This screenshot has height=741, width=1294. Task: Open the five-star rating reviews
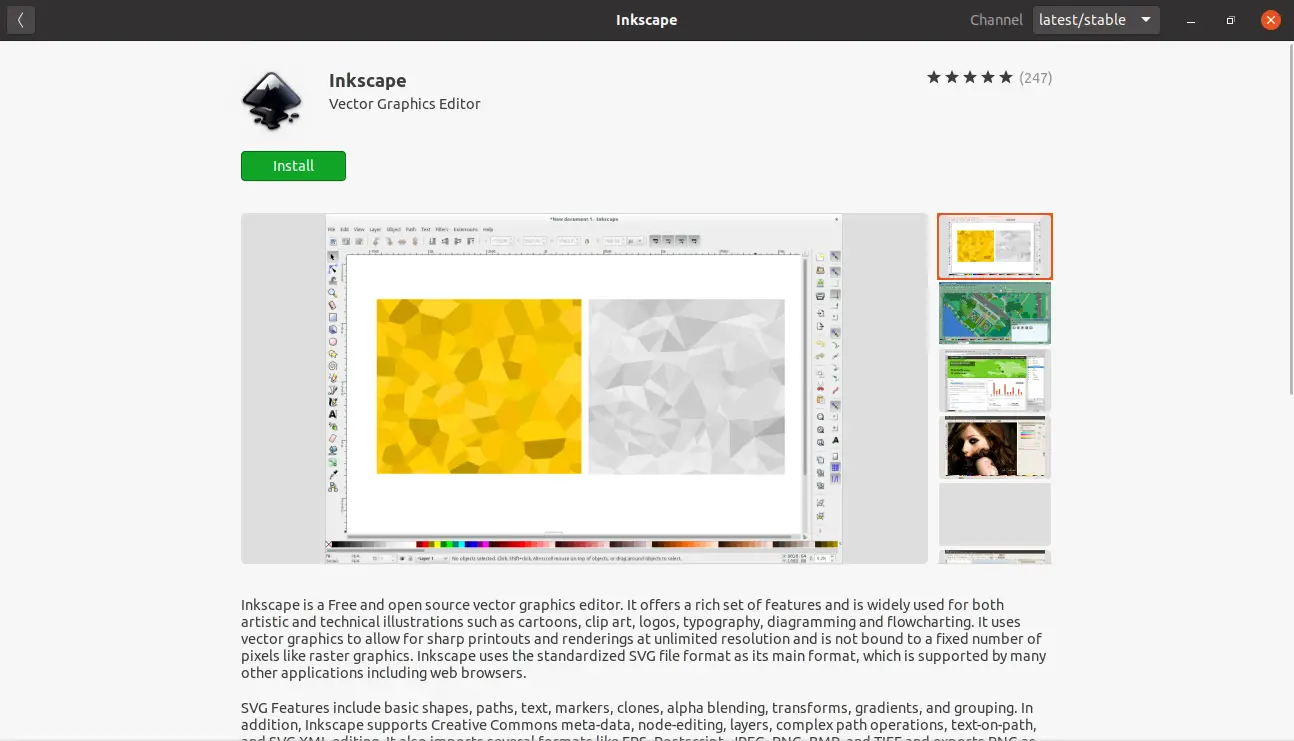click(969, 77)
